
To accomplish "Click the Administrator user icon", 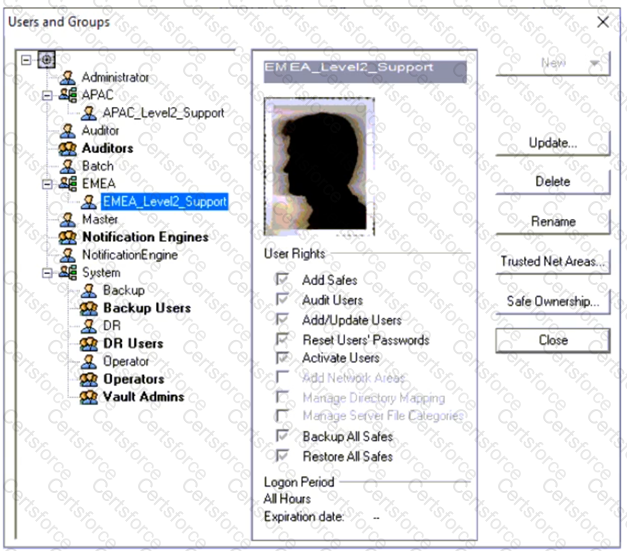I will tap(69, 77).
